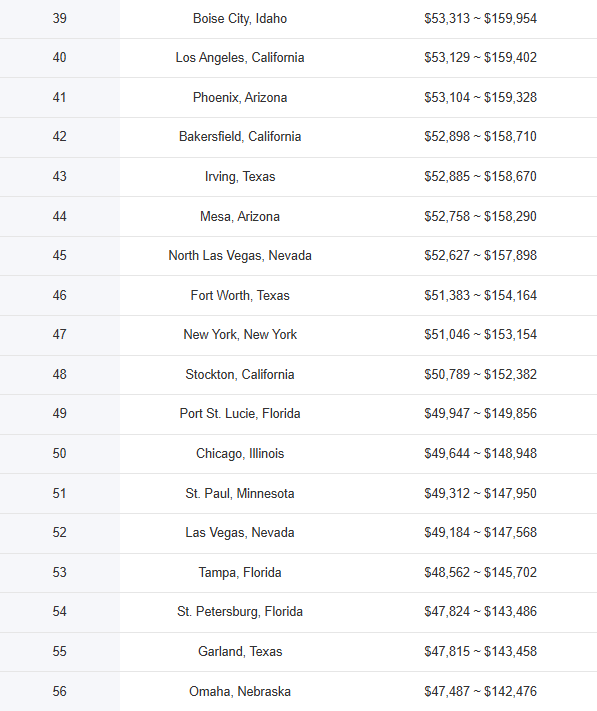Screen dimensions: 597x711
Task: Click salary range $53,129 ~ $159,402
Action: point(481,58)
